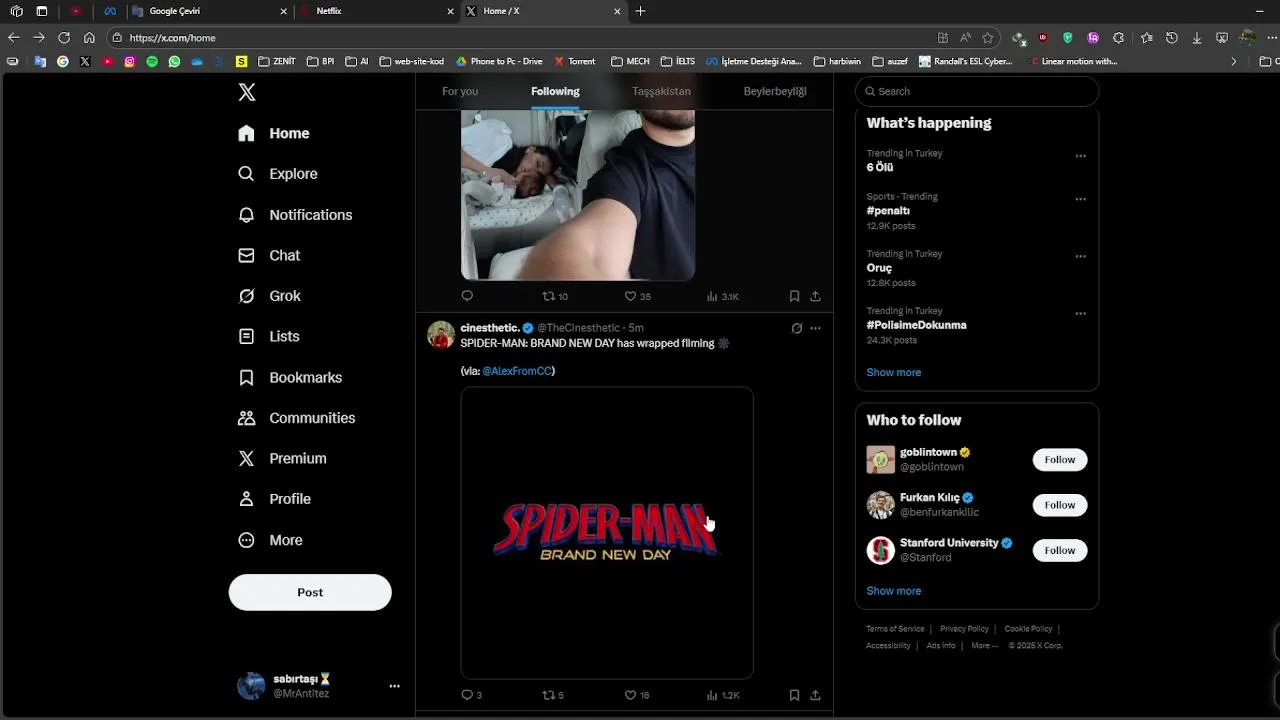
Task: Bookmark the Spider-Man post
Action: click(794, 695)
